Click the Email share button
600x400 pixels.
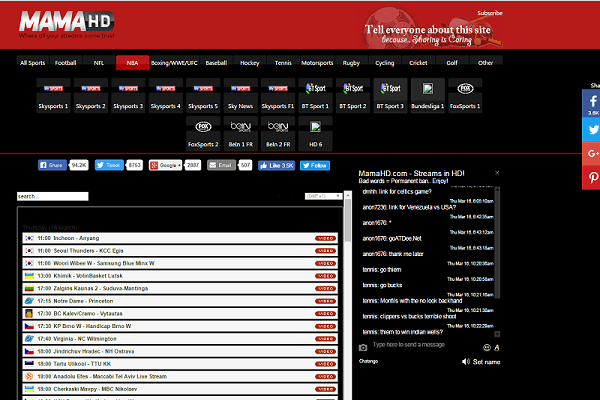point(221,165)
